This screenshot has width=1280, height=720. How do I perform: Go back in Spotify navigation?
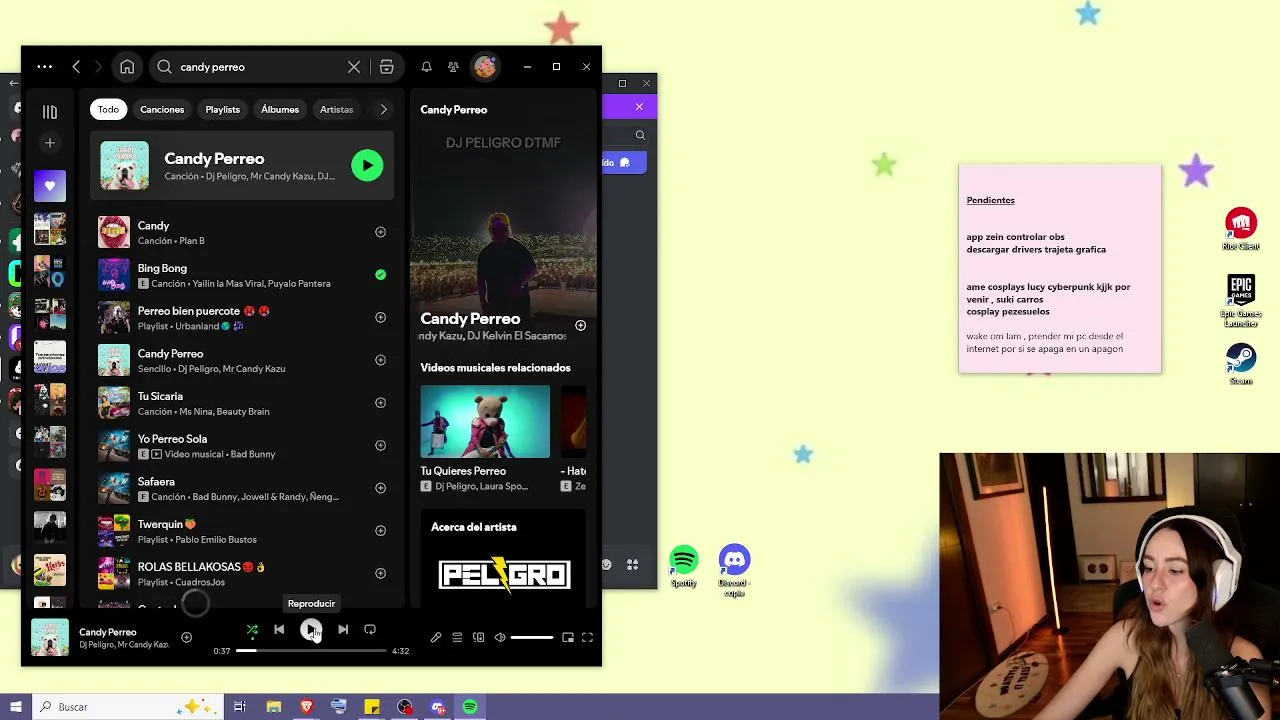[x=76, y=67]
